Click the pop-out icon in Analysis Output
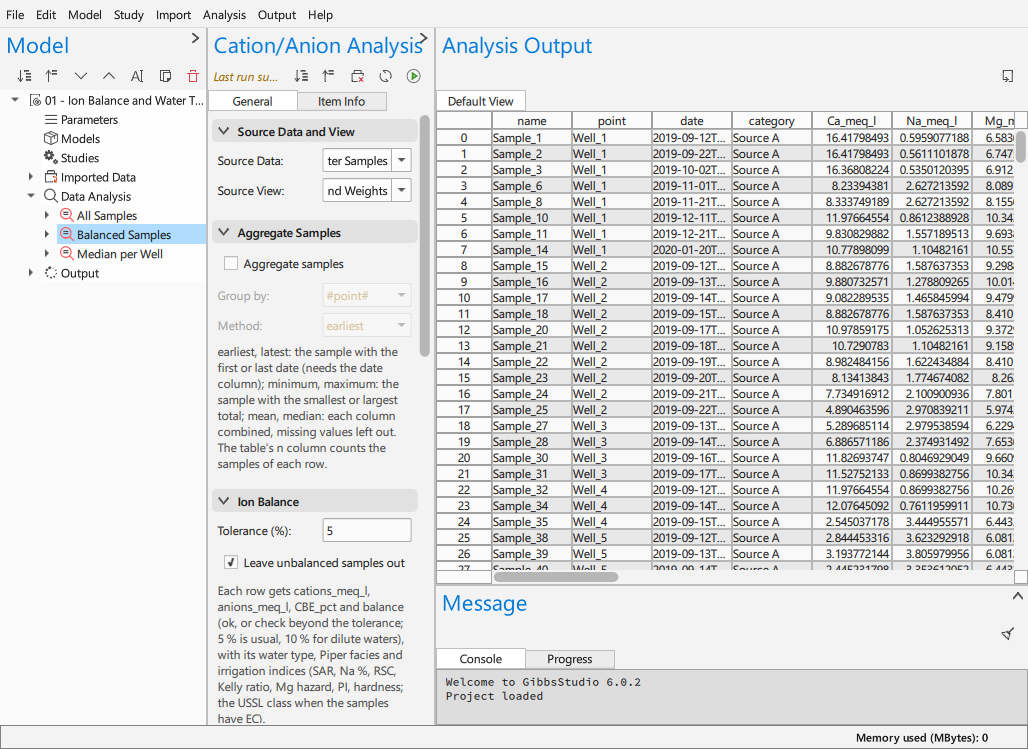Image resolution: width=1028 pixels, height=749 pixels. (x=1008, y=76)
